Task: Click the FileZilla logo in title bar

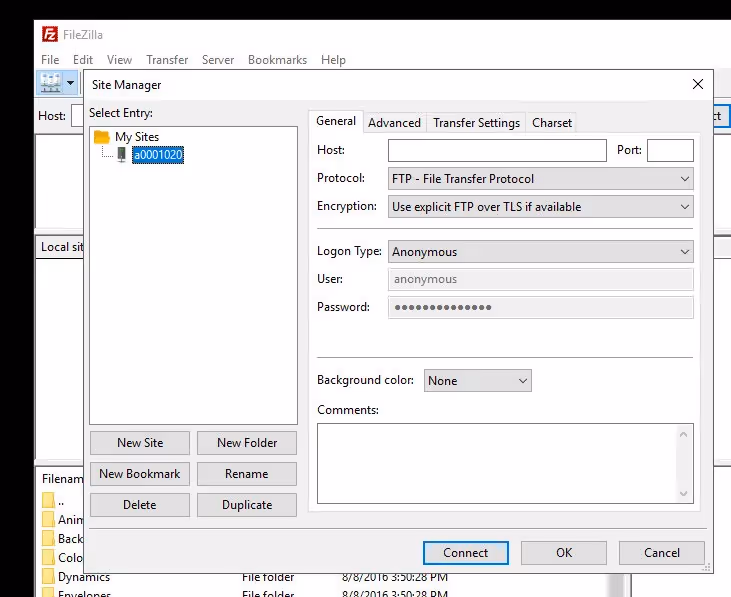Action: pyautogui.click(x=50, y=34)
